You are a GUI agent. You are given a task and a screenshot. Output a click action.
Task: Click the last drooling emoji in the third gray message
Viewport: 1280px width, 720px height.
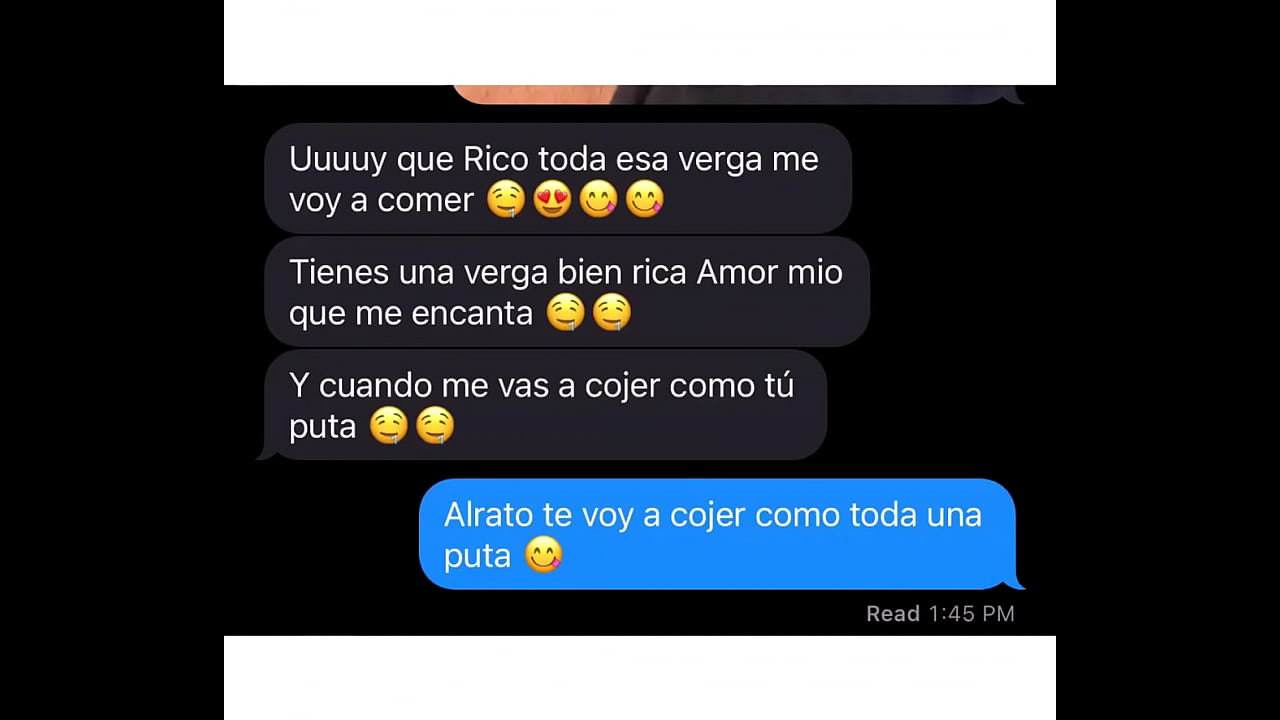coord(435,426)
